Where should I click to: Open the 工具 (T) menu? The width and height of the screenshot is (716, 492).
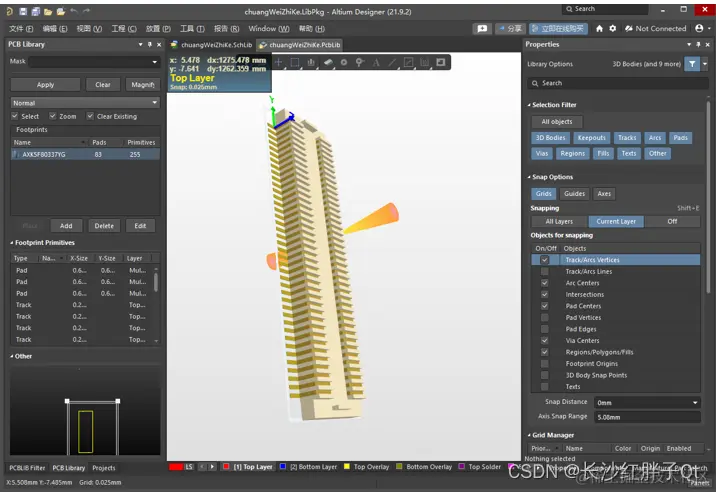point(192,28)
